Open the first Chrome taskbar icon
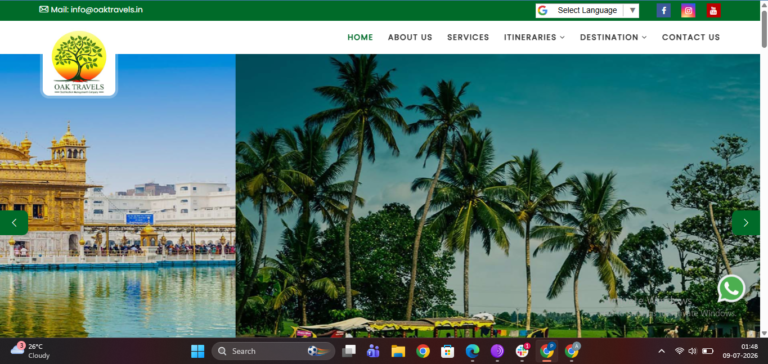Image resolution: width=768 pixels, height=364 pixels. (x=423, y=351)
